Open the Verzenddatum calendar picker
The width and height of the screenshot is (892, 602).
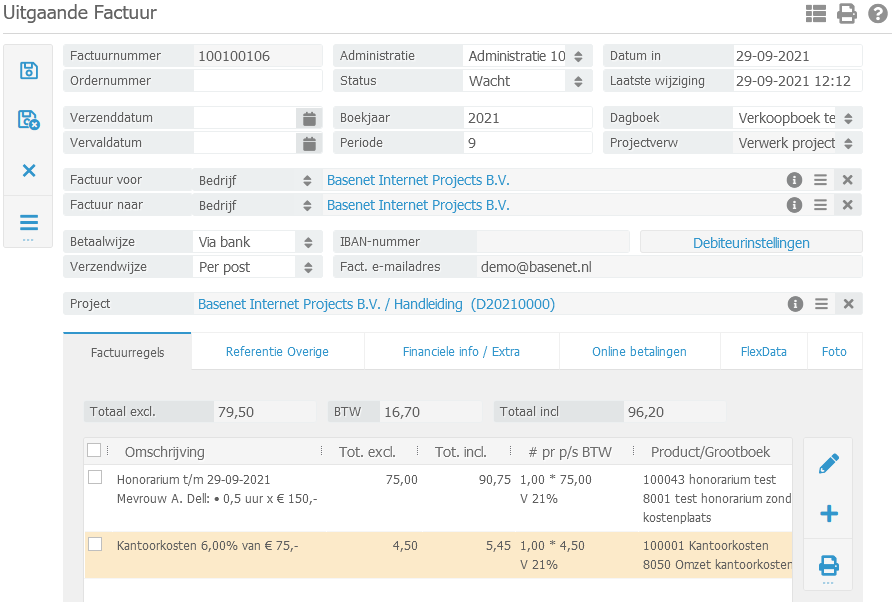310,118
